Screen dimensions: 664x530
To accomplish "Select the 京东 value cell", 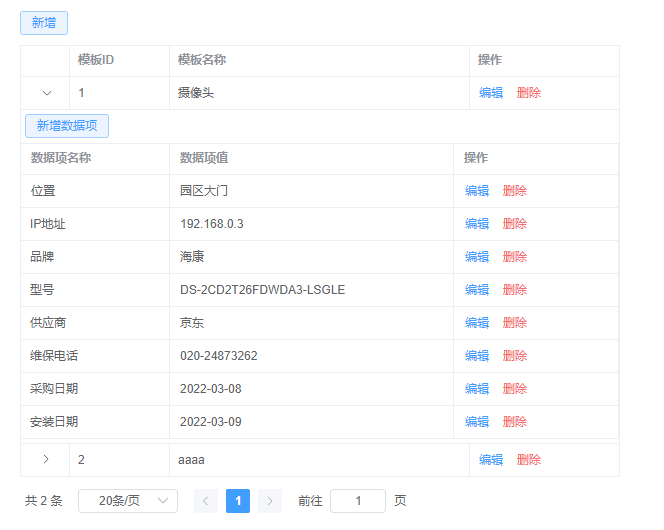I will point(311,323).
